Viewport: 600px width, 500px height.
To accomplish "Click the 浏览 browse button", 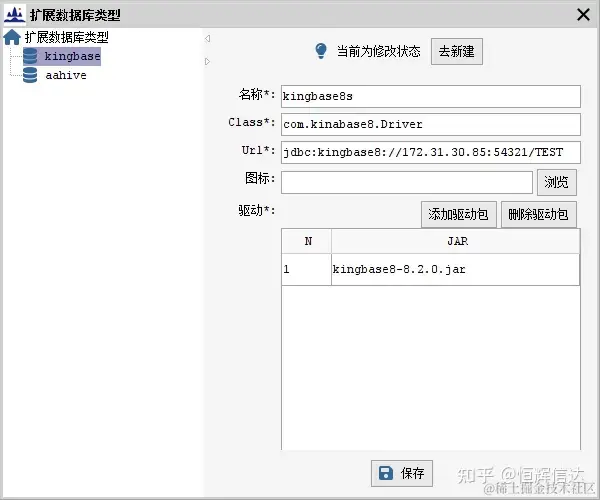I will (556, 182).
